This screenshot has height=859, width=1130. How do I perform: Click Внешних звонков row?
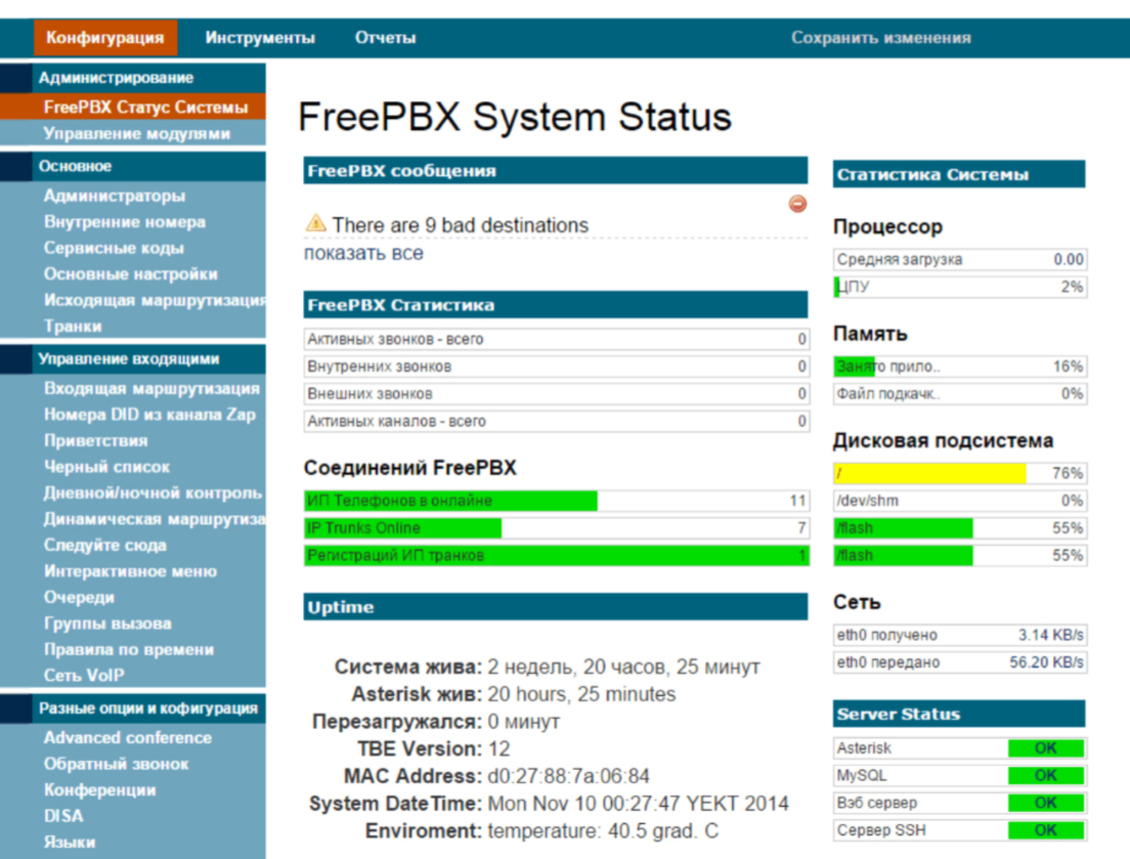(556, 393)
